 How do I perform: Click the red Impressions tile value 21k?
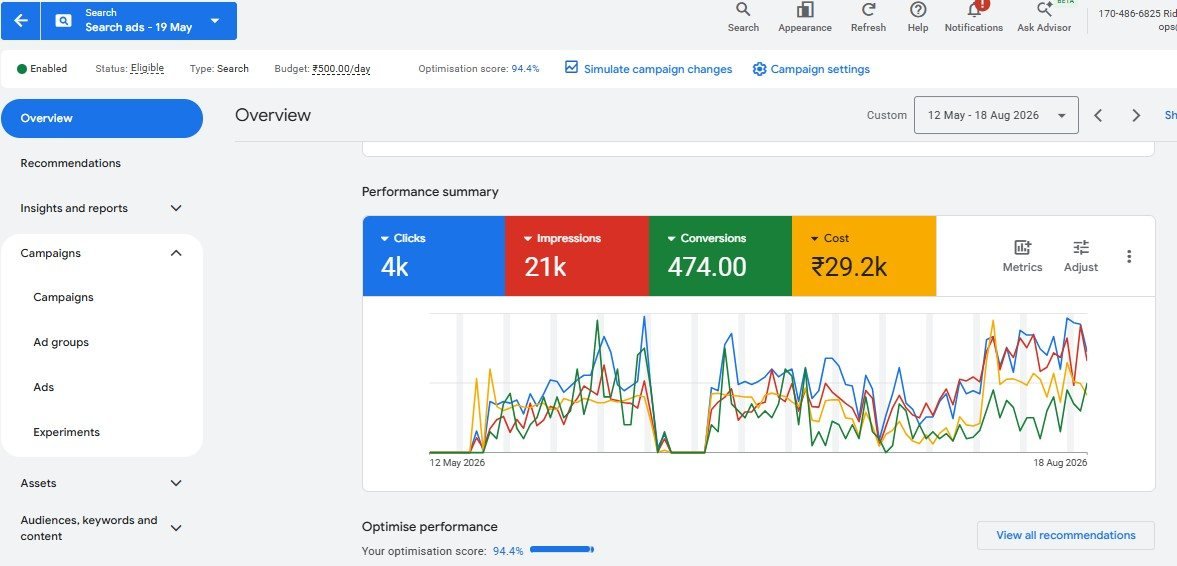pyautogui.click(x=545, y=266)
